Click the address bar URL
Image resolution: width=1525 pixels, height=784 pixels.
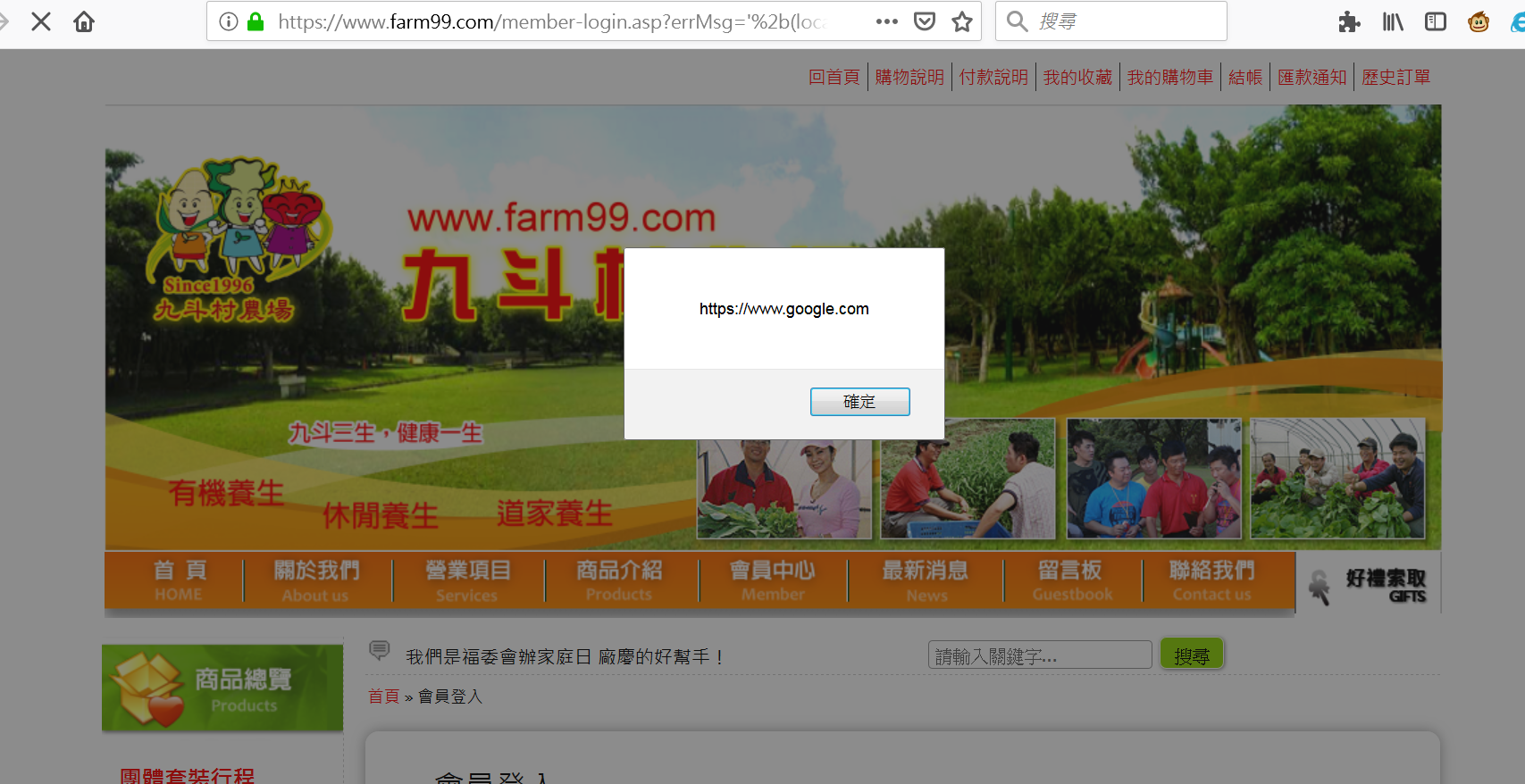pyautogui.click(x=554, y=21)
